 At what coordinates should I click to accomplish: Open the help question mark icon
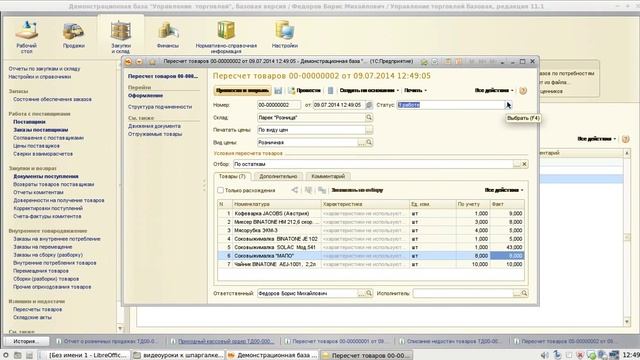523,90
